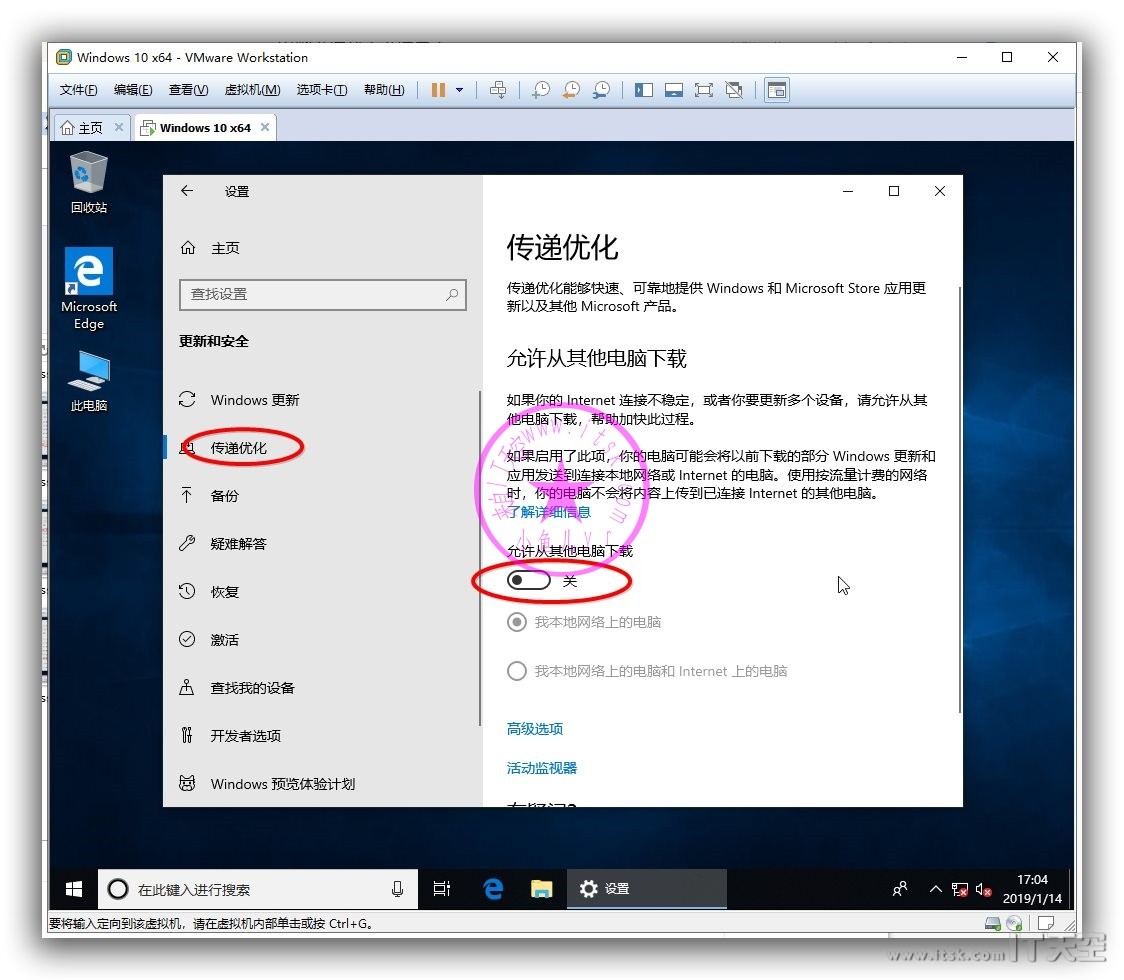Image resolution: width=1124 pixels, height=980 pixels.
Task: Click the search magnifier icon in Settings
Action: (x=452, y=295)
